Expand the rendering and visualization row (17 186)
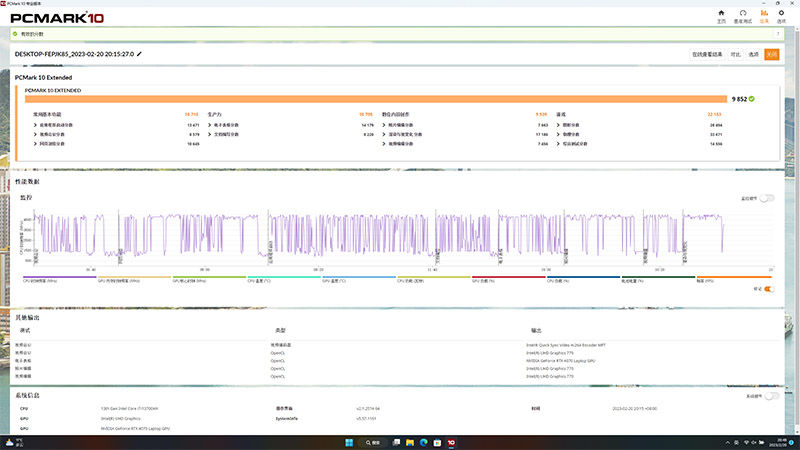 tap(465, 135)
